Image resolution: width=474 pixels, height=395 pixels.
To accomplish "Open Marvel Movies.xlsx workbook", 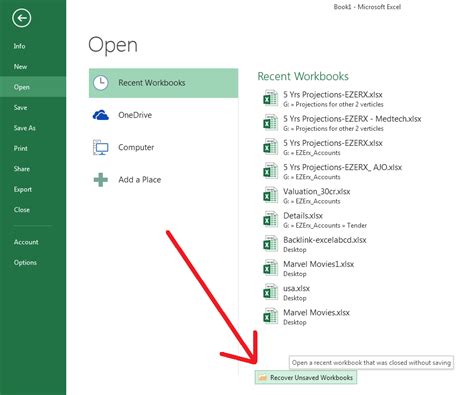I will (316, 313).
